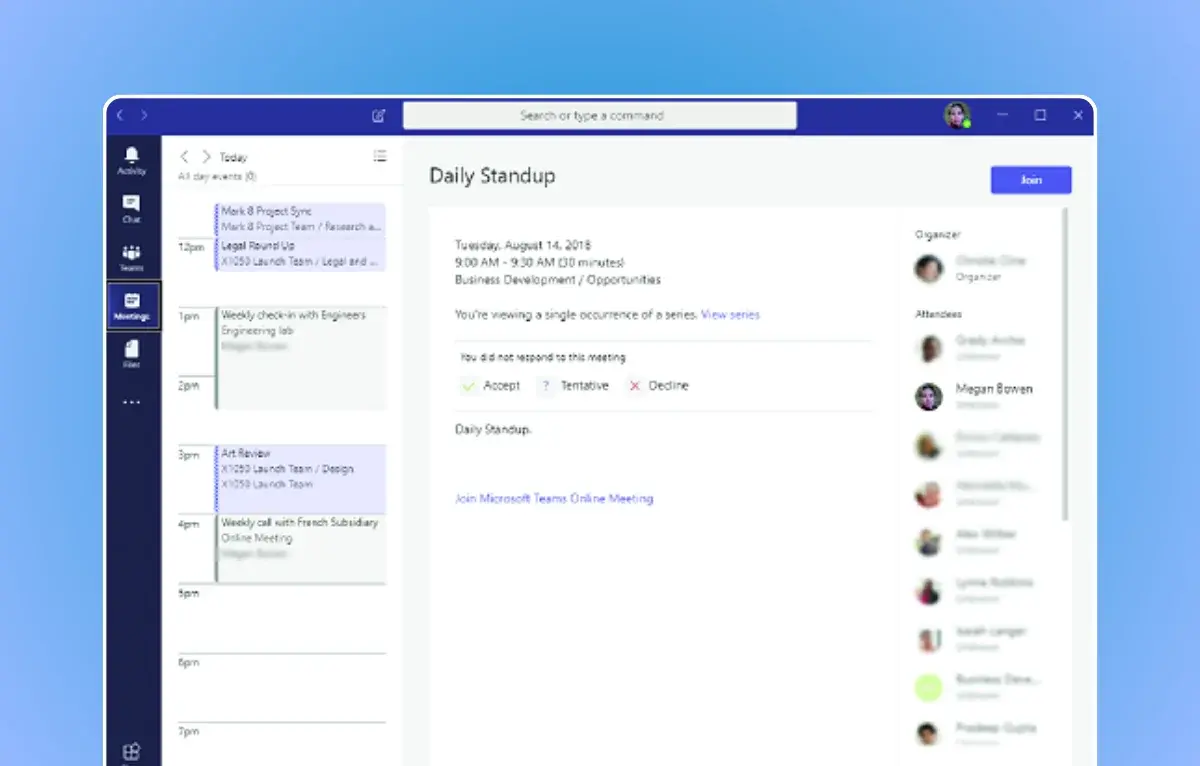The width and height of the screenshot is (1200, 766).
Task: Join the Daily Standup meeting
Action: coord(1031,180)
